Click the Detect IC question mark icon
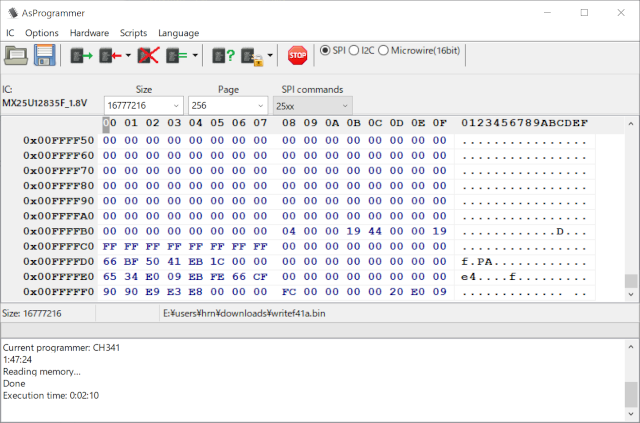The height and width of the screenshot is (423, 640). [x=223, y=55]
